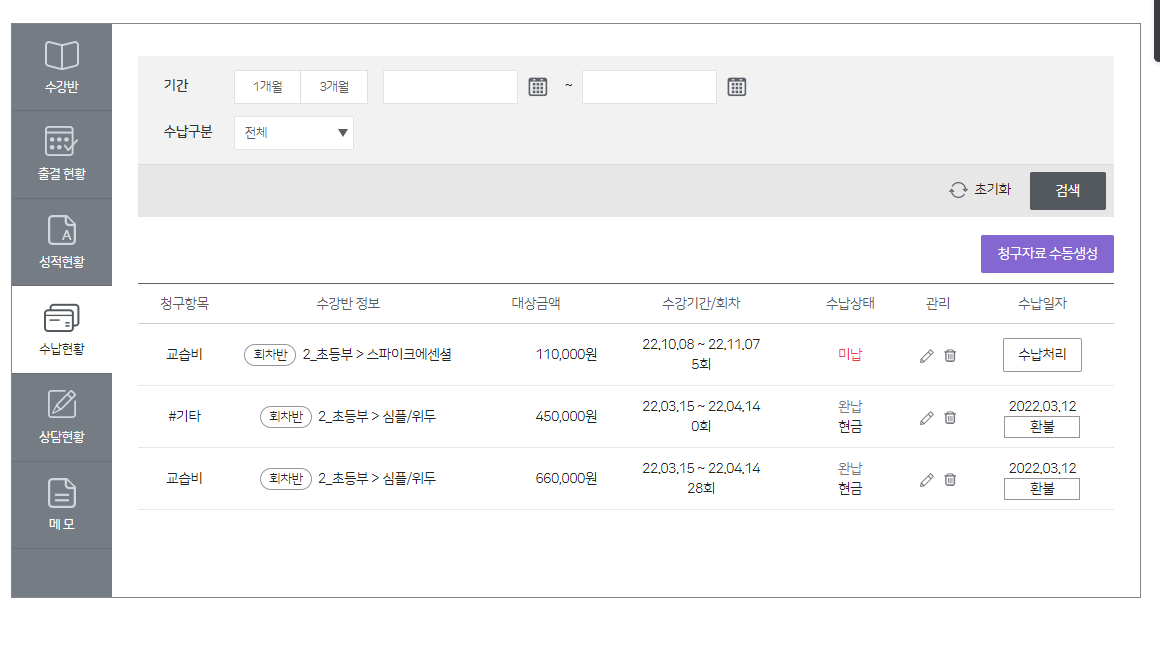
Task: Click 청구자료 수동생성 button
Action: (1047, 254)
